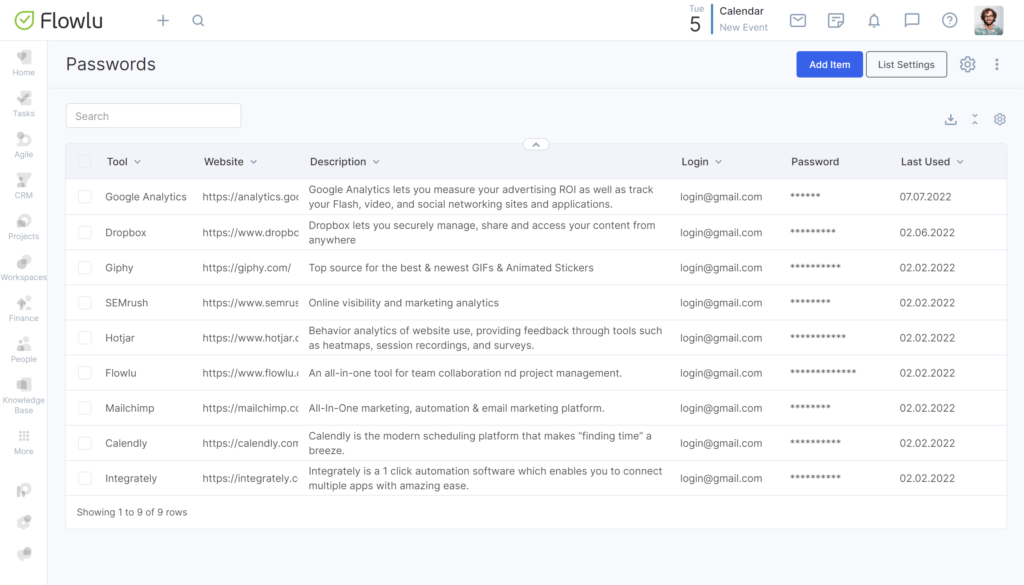Click the Calendly tool name

tap(126, 443)
